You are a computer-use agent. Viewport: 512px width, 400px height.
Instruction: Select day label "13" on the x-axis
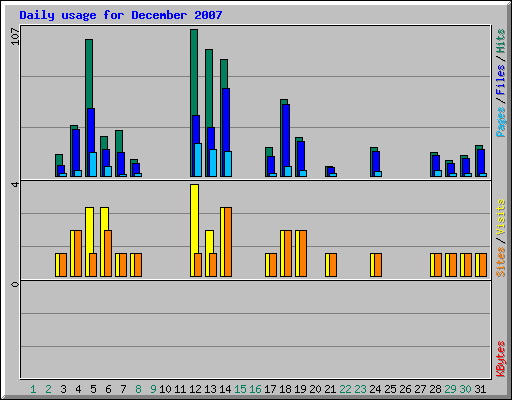[x=210, y=389]
